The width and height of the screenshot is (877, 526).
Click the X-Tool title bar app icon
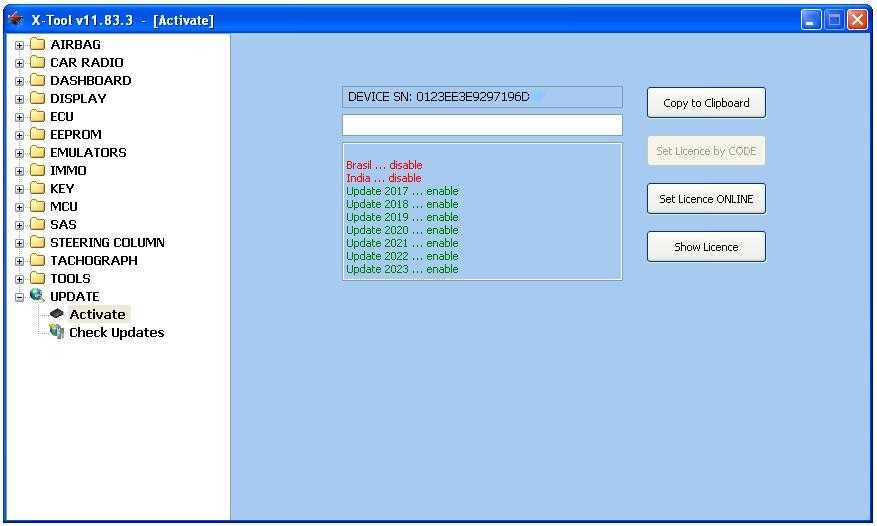point(16,20)
